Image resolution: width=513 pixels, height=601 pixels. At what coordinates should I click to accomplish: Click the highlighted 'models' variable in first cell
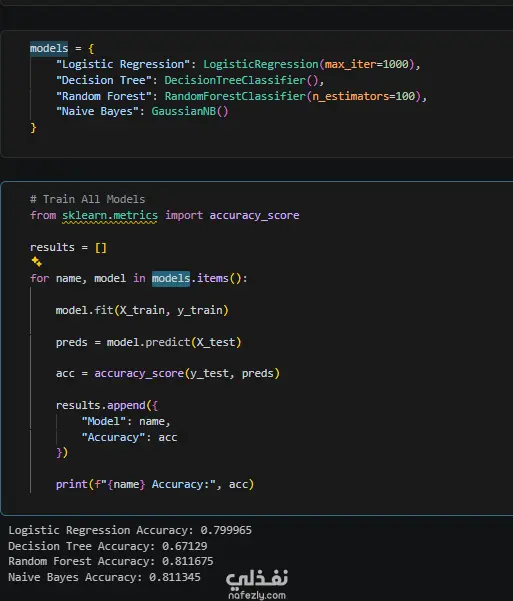(x=49, y=48)
